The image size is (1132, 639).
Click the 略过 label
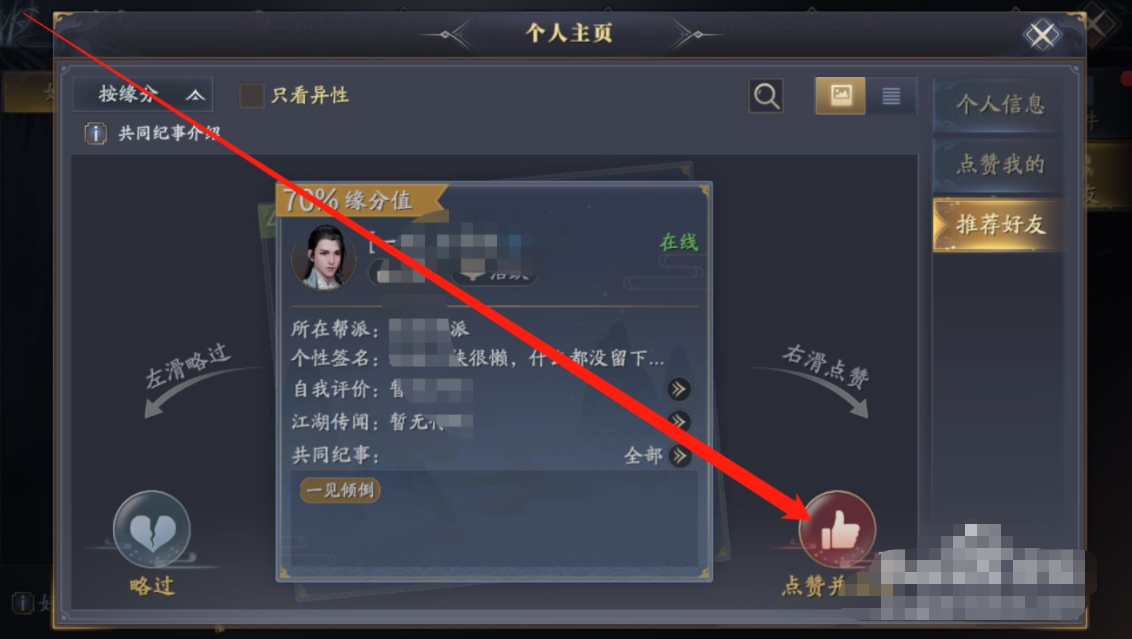(152, 586)
